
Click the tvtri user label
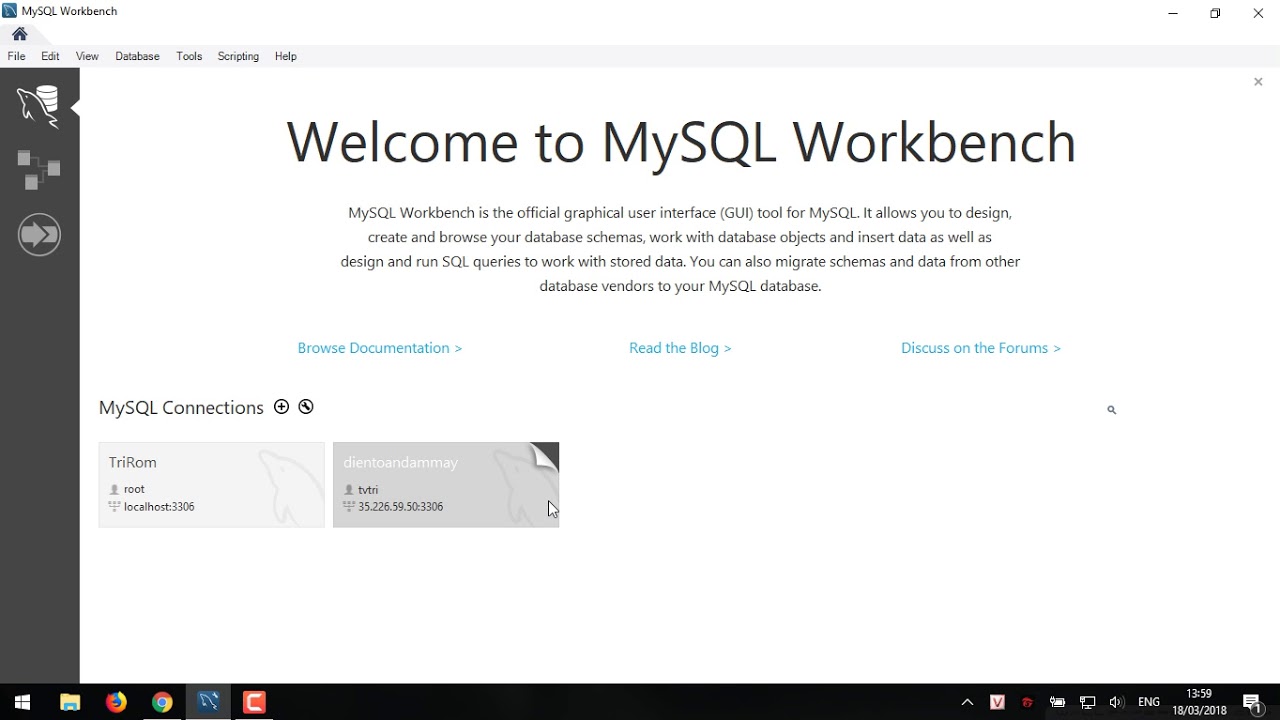[368, 490]
